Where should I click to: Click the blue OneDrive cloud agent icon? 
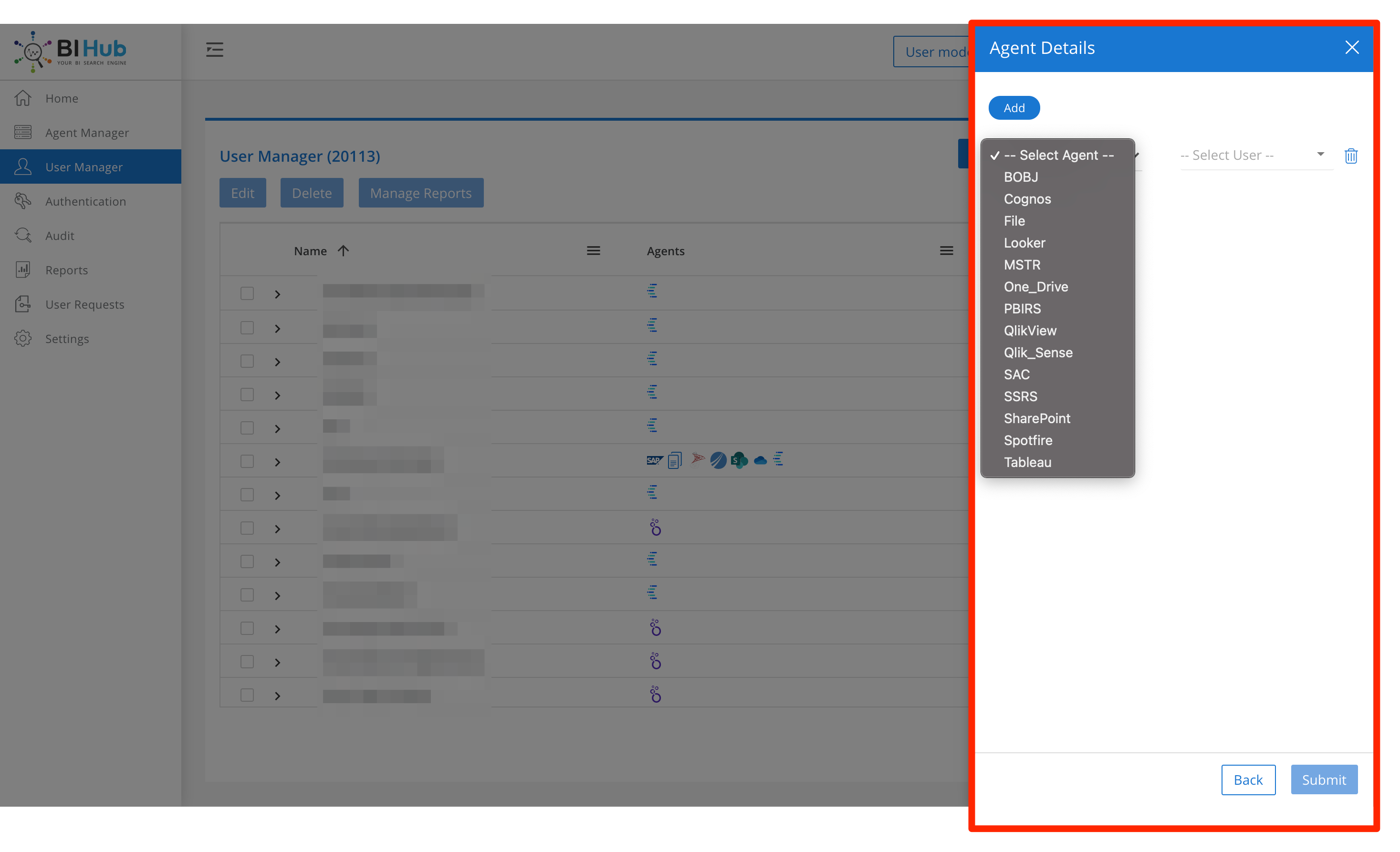point(760,461)
